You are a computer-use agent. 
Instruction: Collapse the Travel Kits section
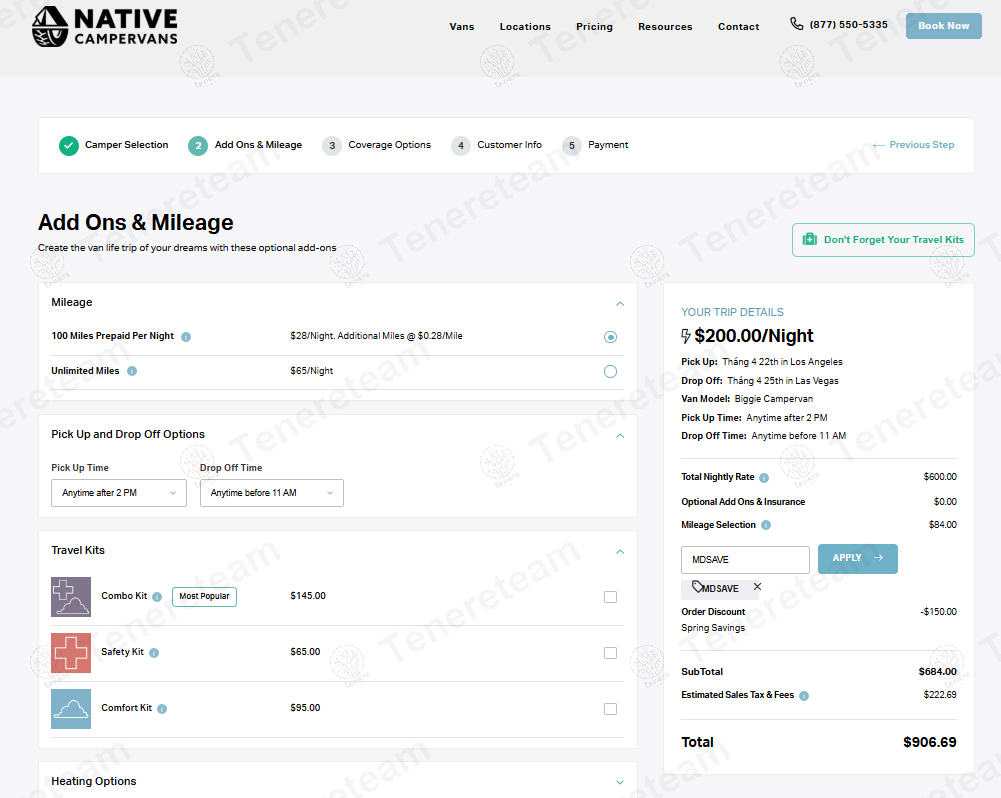(x=620, y=552)
